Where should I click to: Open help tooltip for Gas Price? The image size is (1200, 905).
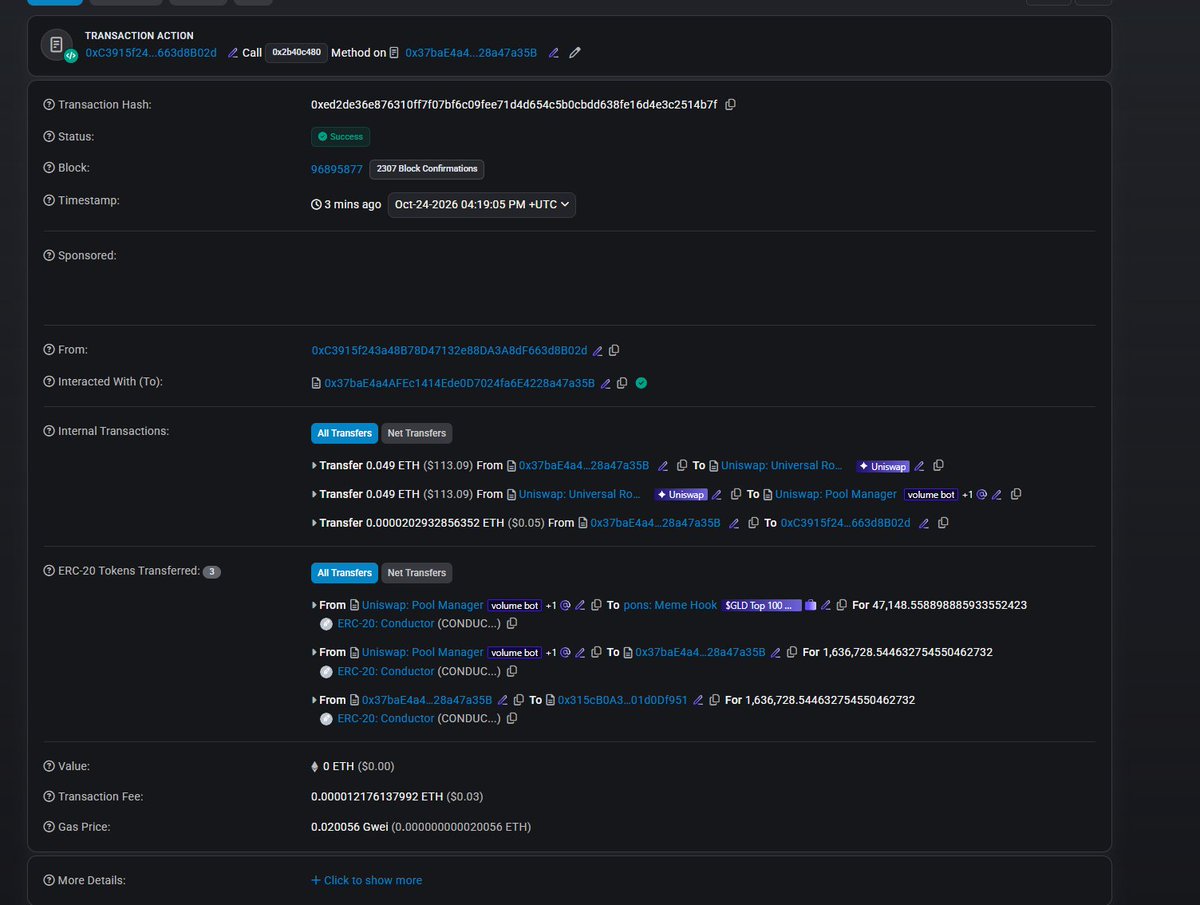click(49, 827)
